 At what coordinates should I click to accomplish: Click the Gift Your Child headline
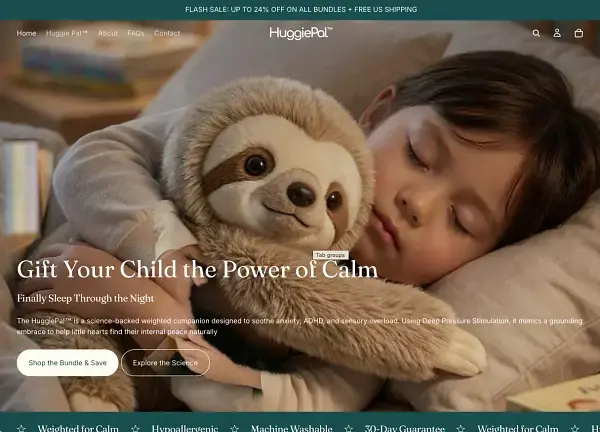point(197,269)
